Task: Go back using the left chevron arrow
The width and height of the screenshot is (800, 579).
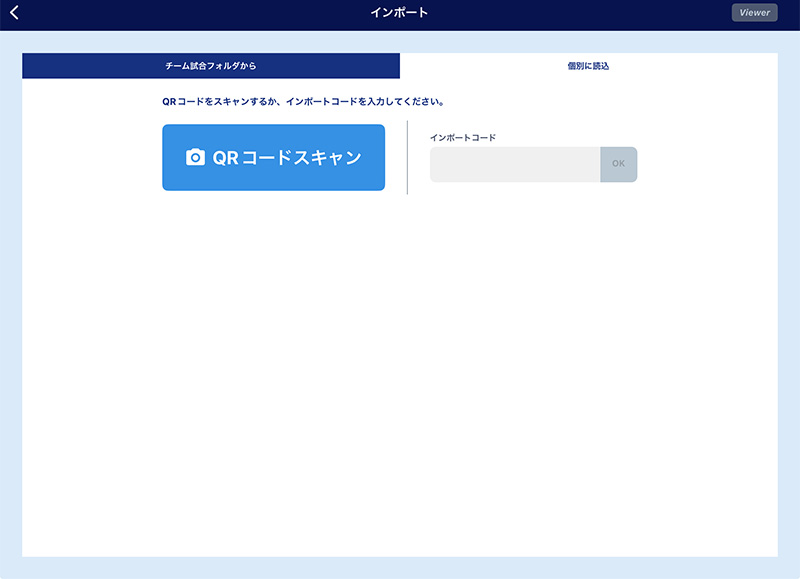Action: tap(14, 13)
